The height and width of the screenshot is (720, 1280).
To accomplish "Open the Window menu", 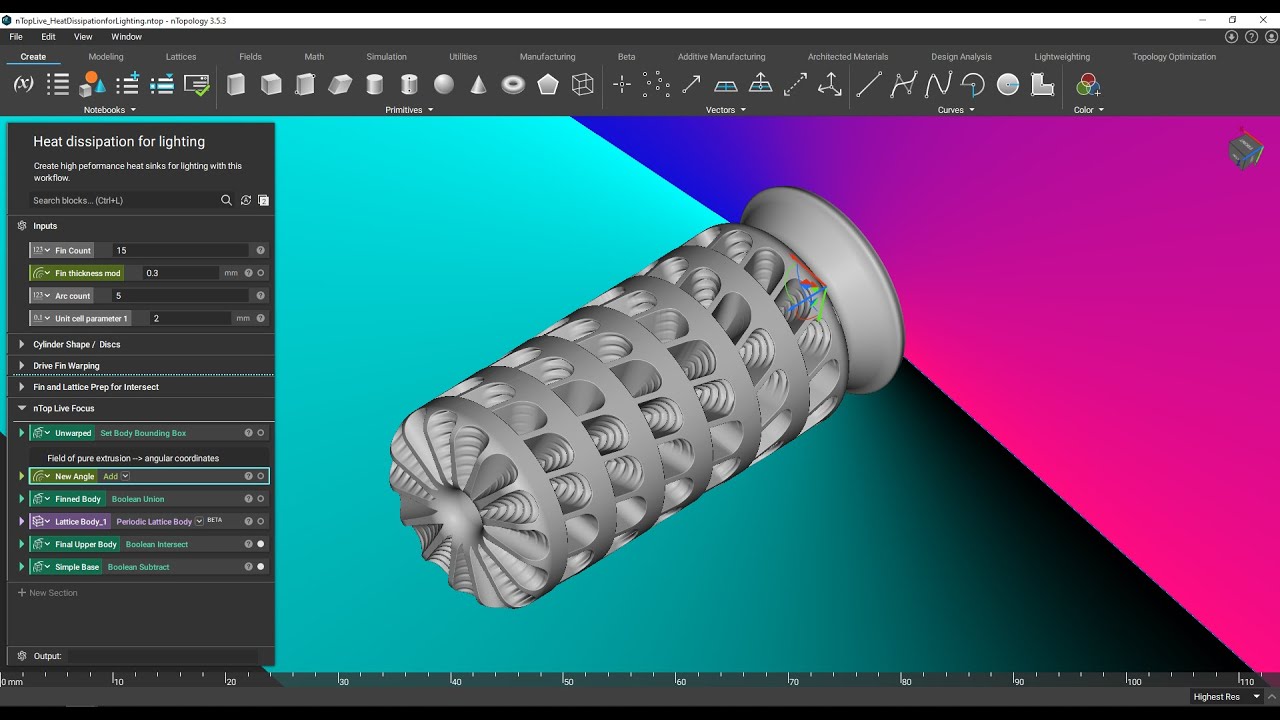I will [x=126, y=37].
